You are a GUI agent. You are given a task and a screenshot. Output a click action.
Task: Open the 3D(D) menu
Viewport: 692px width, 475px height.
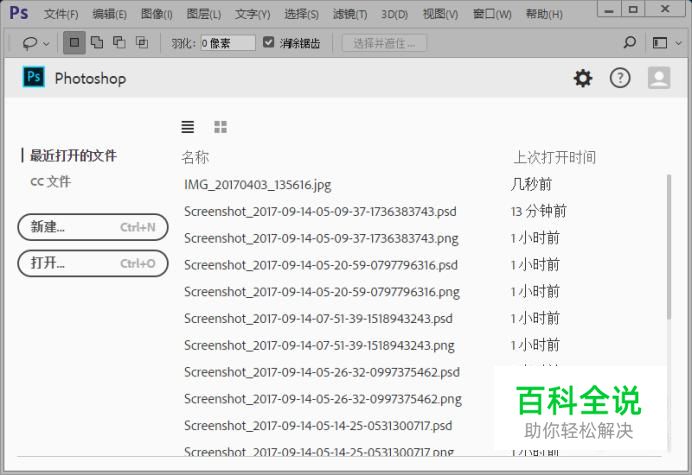tap(395, 14)
